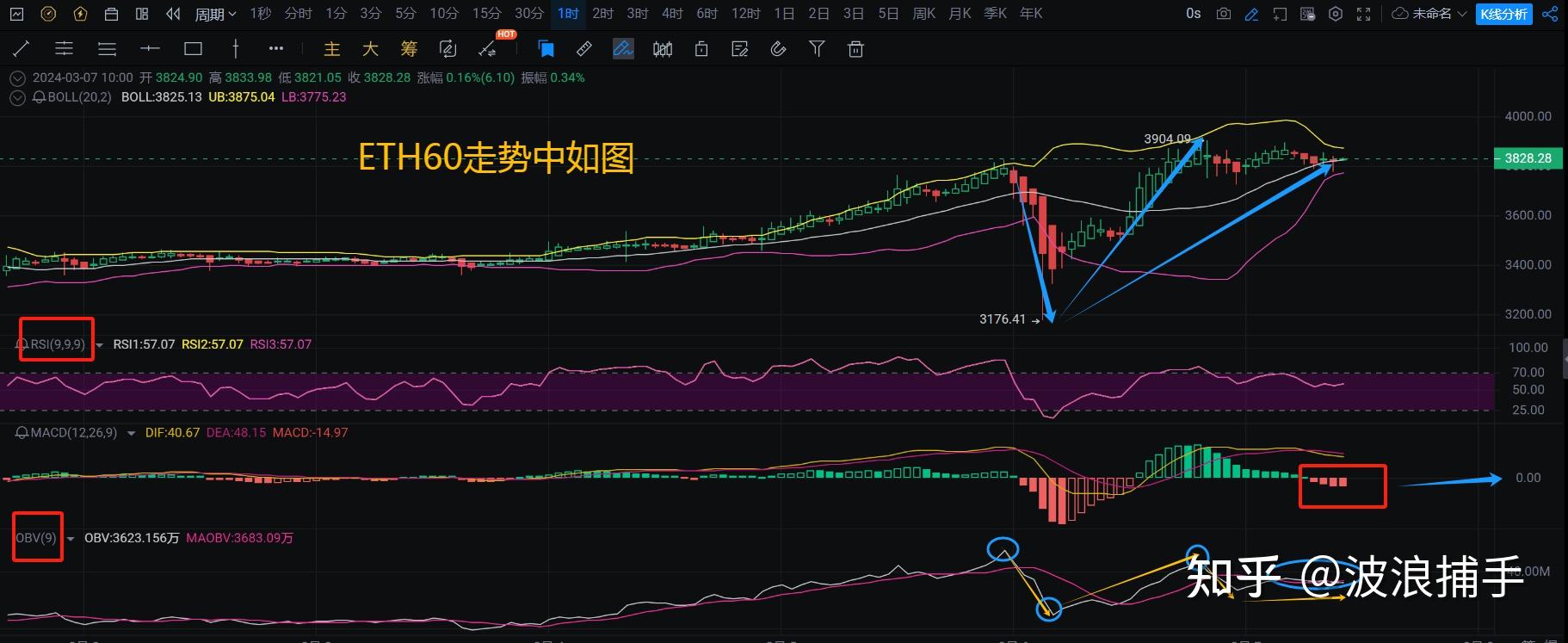Switch to 月K timeframe
This screenshot has width=1568, height=643.
(x=960, y=14)
